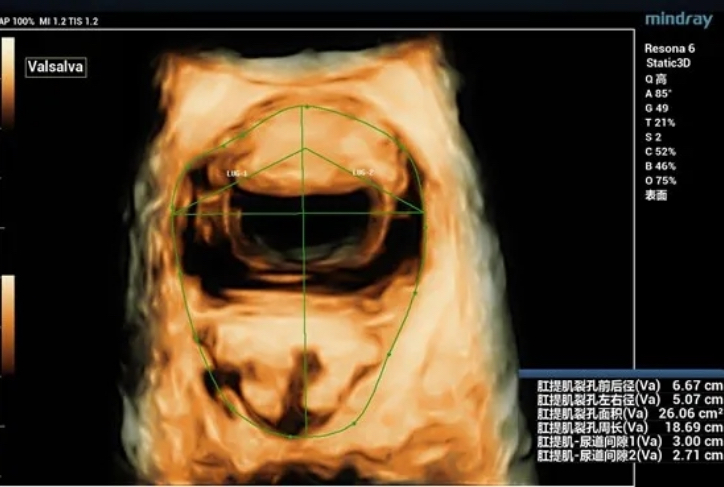This screenshot has width=724, height=487.
Task: Click the LUG-1 measurement label
Action: click(x=238, y=174)
